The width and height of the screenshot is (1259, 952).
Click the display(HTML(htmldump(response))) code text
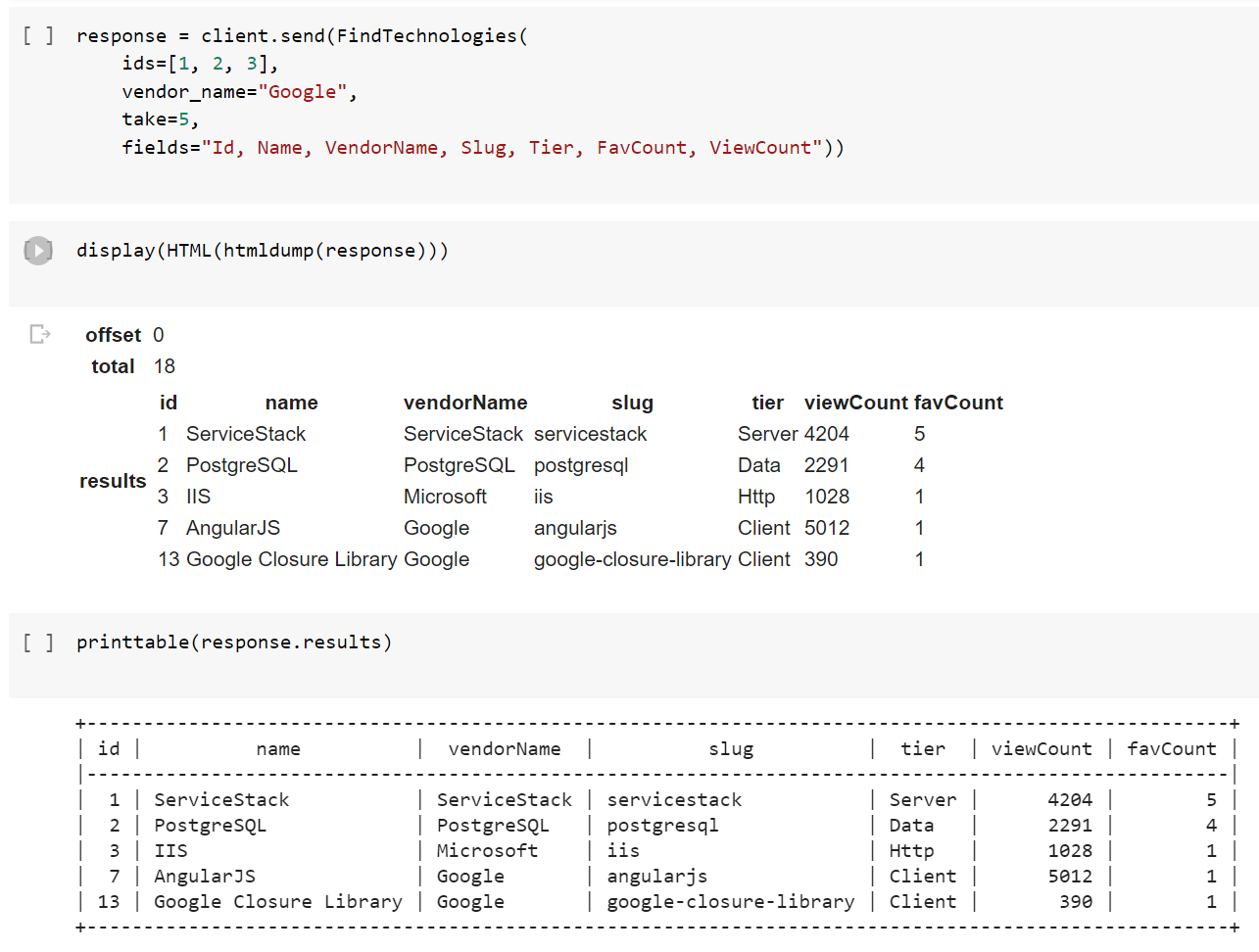[x=263, y=251]
